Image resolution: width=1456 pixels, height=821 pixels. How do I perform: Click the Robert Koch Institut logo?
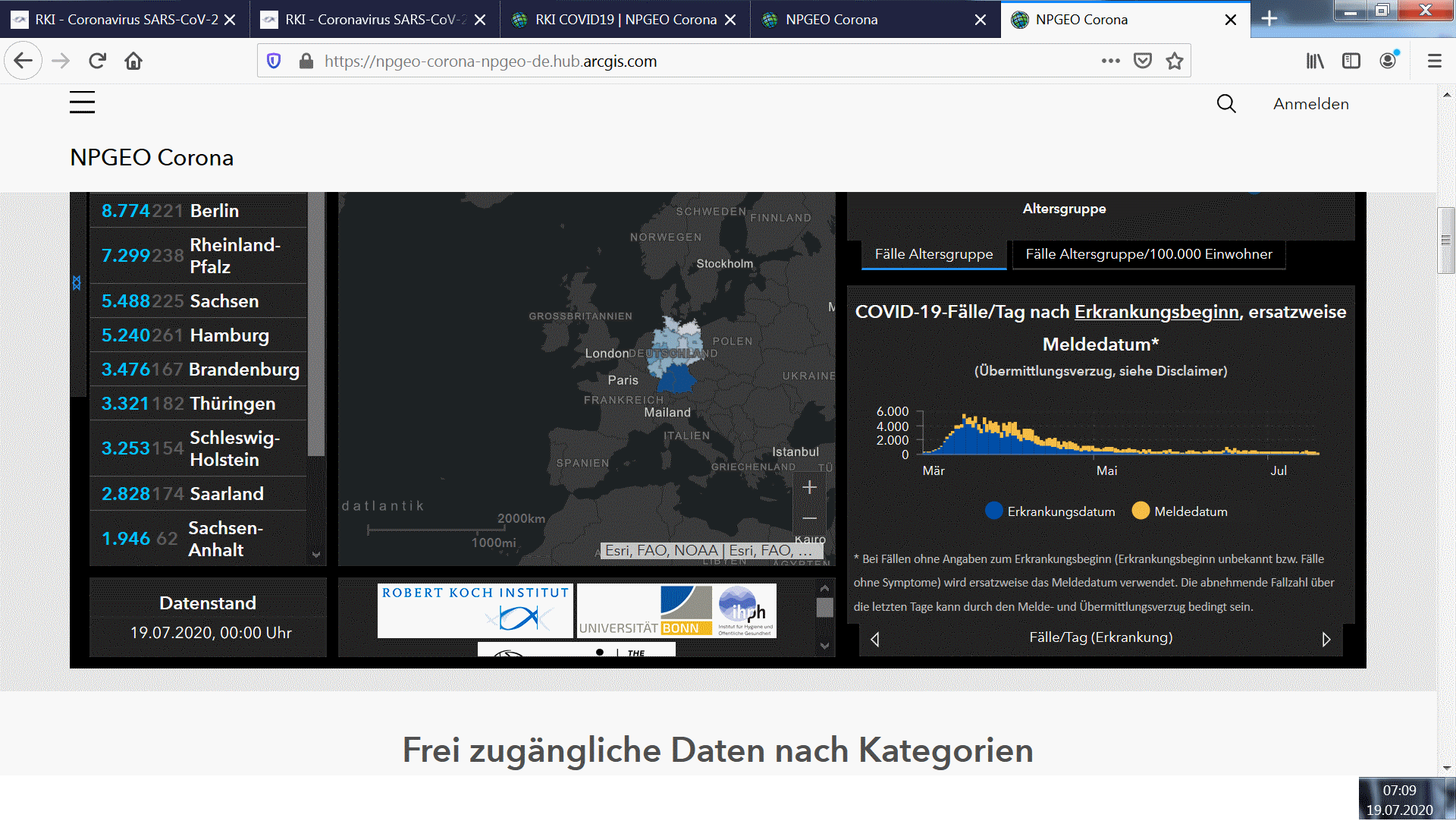(x=475, y=610)
